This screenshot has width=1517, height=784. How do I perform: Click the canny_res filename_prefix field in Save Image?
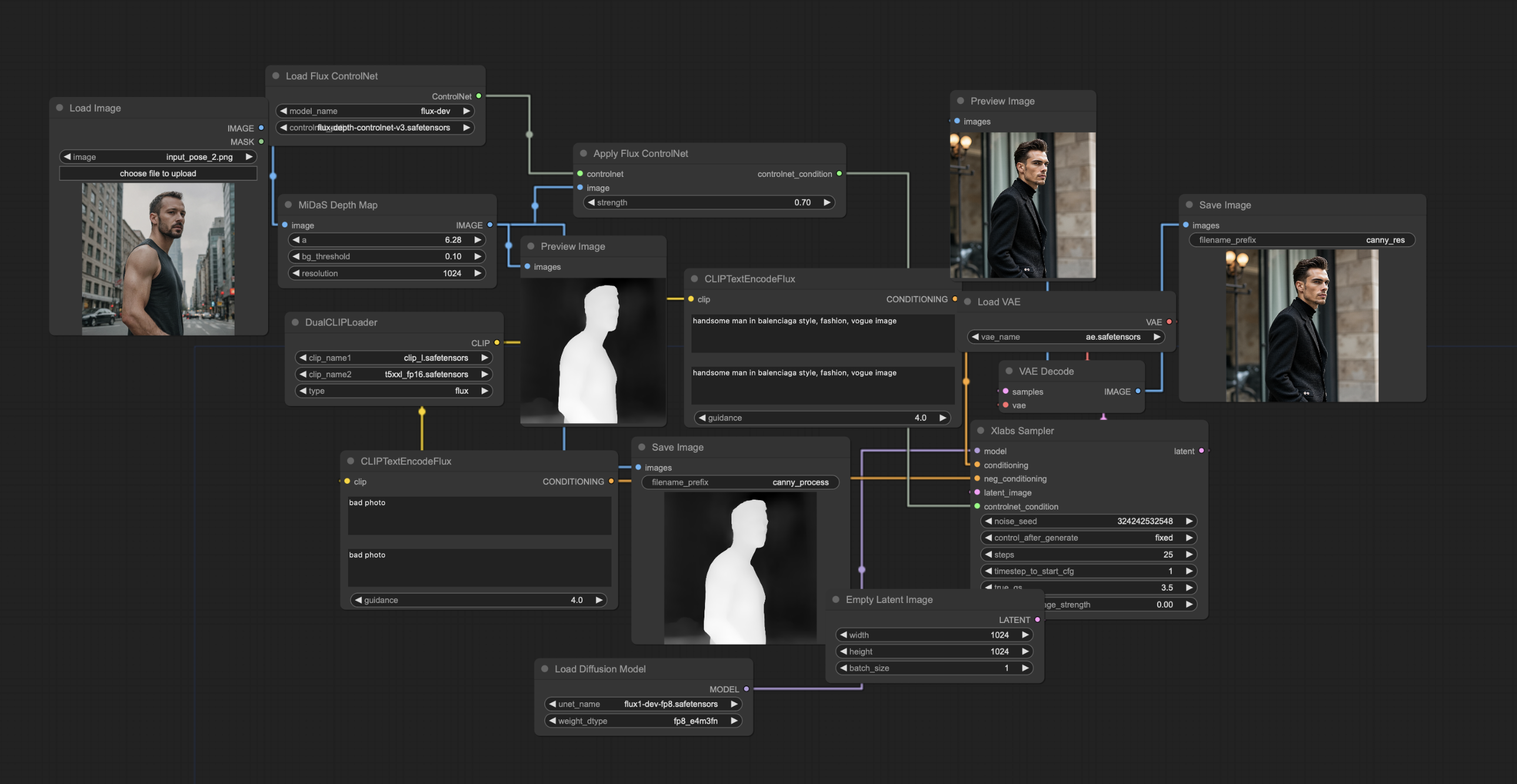(1301, 240)
